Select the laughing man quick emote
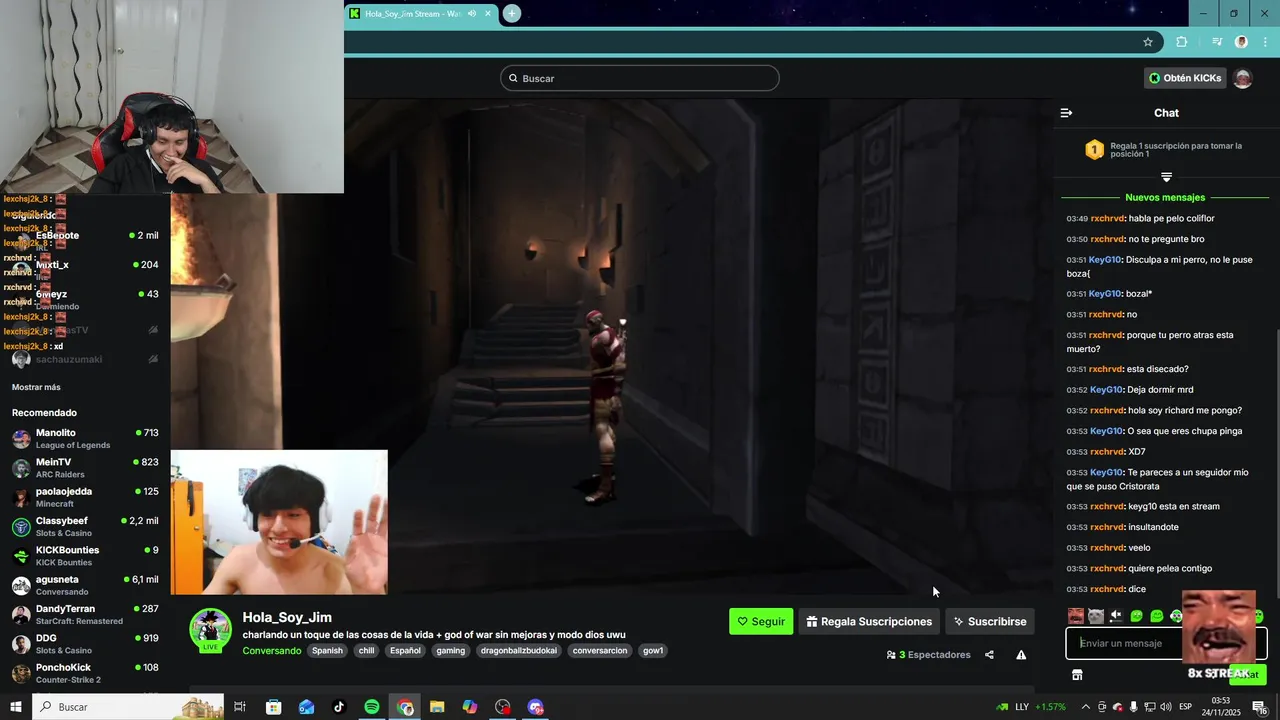1280x720 pixels. point(1076,616)
